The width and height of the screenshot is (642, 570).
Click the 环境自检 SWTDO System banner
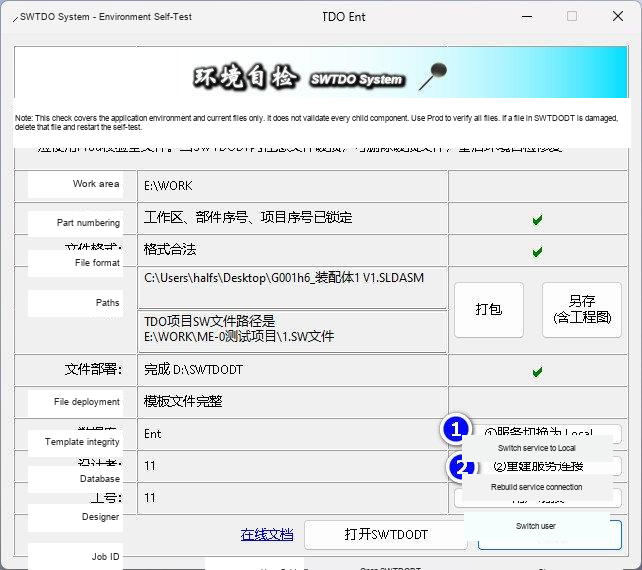click(x=321, y=72)
